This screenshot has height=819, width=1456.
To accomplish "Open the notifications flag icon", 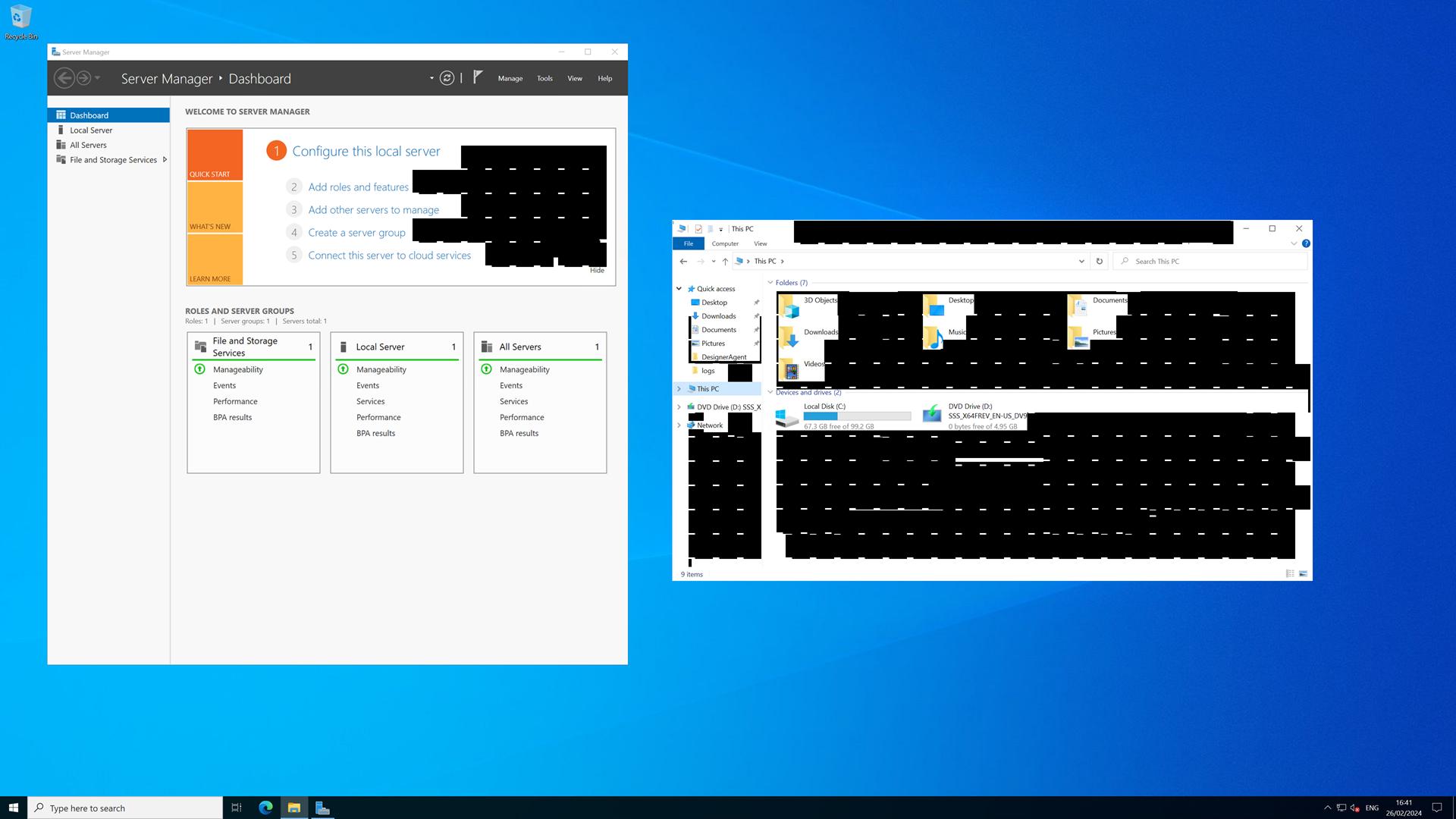I will [478, 77].
